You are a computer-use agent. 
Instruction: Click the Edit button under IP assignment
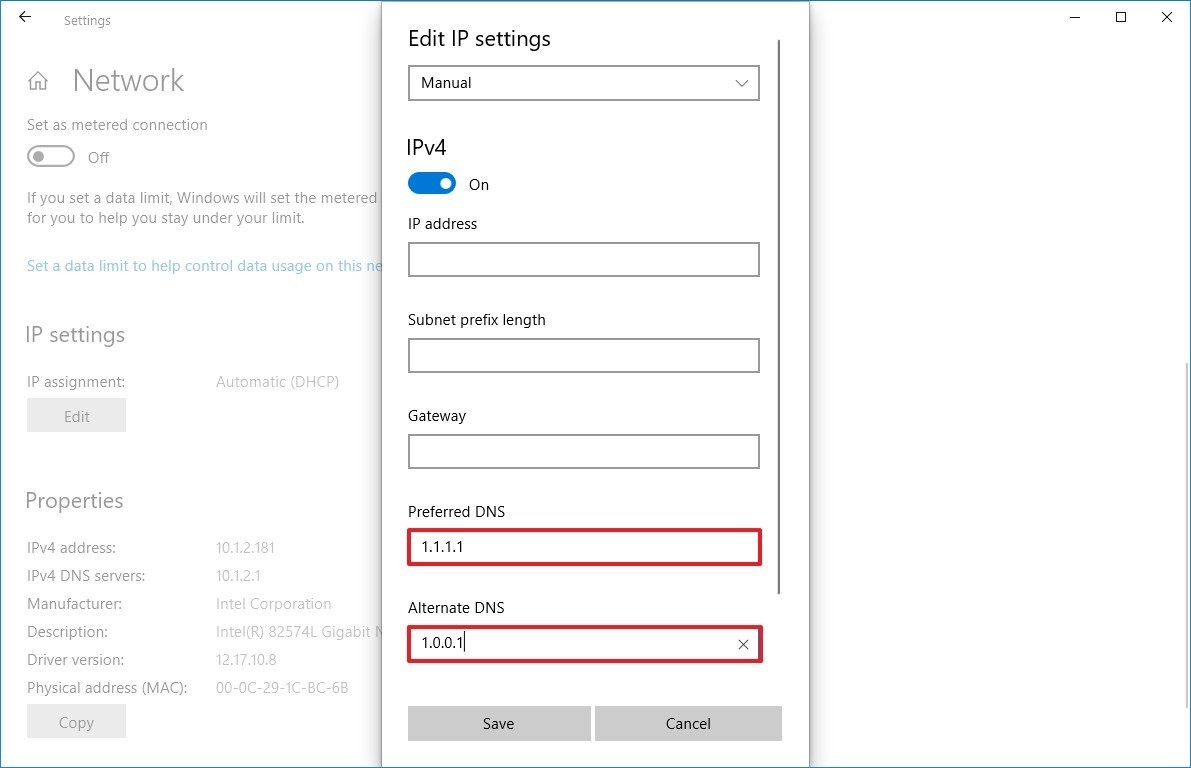76,416
